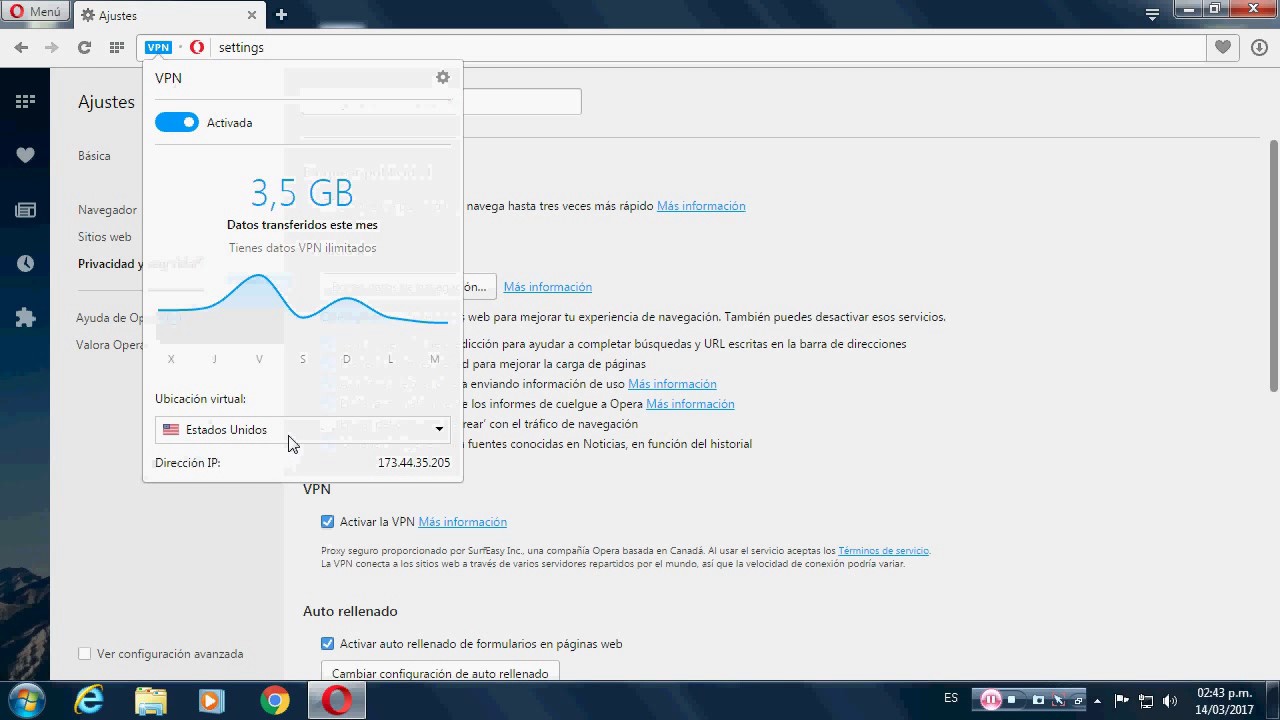Screen dimensions: 1280x720
Task: Click the 3,5 GB data transferred value
Action: click(302, 192)
